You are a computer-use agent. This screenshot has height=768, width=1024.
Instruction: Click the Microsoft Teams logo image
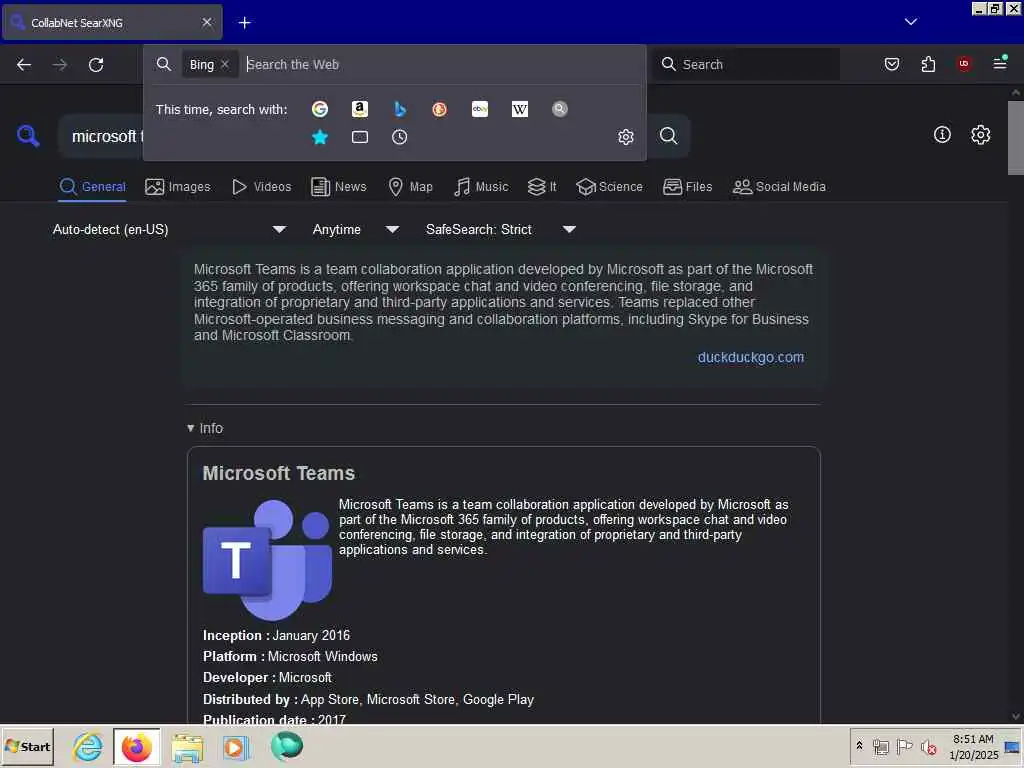pyautogui.click(x=267, y=560)
